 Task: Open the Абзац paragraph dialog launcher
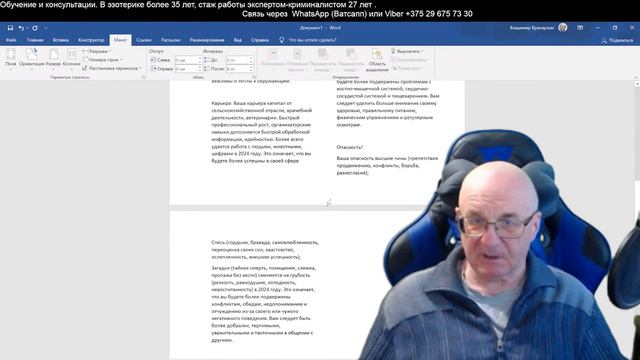pyautogui.click(x=254, y=77)
